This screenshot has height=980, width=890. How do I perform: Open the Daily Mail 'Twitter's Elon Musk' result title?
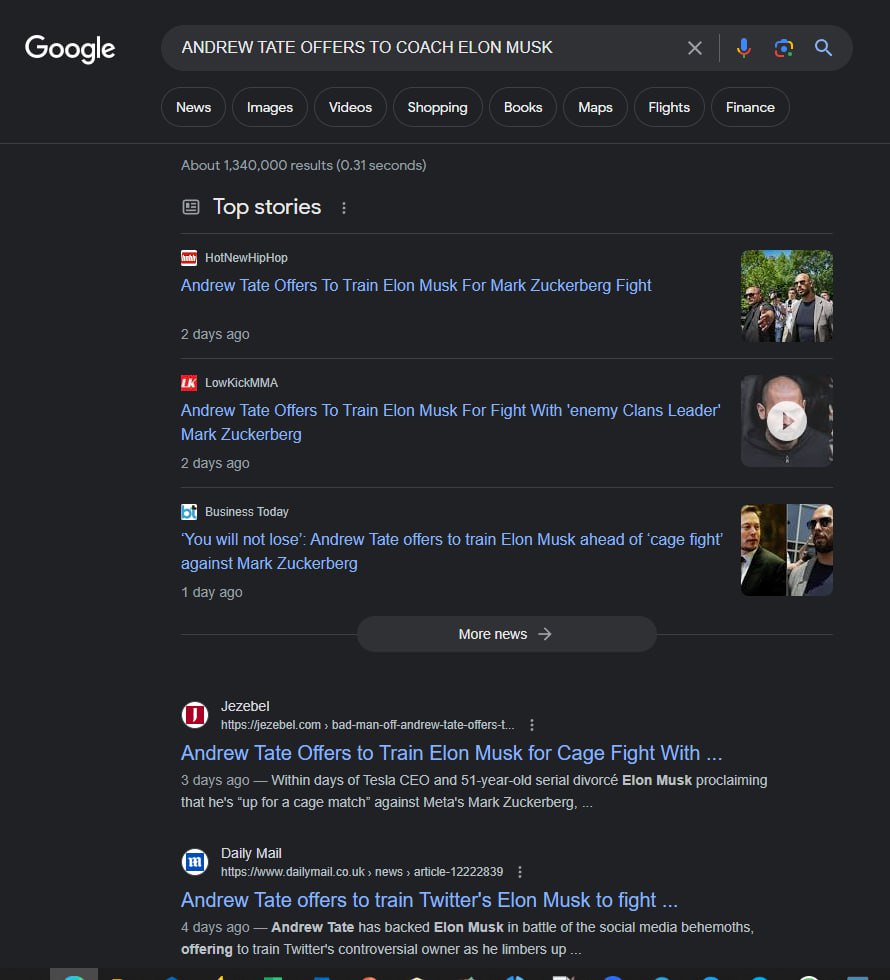429,900
